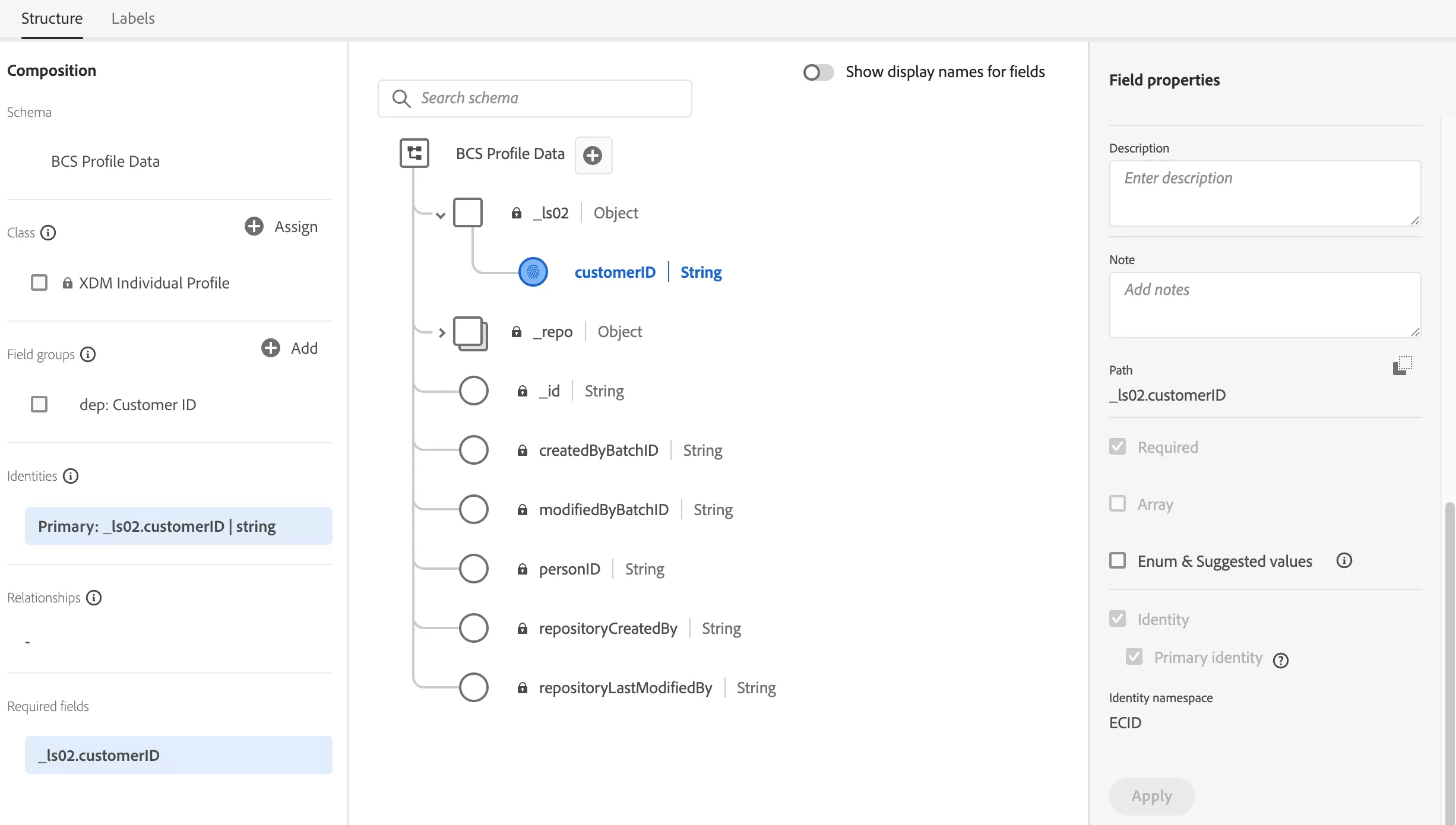Click the lock icon next to _repo
The width and height of the screenshot is (1456, 825).
click(x=517, y=331)
